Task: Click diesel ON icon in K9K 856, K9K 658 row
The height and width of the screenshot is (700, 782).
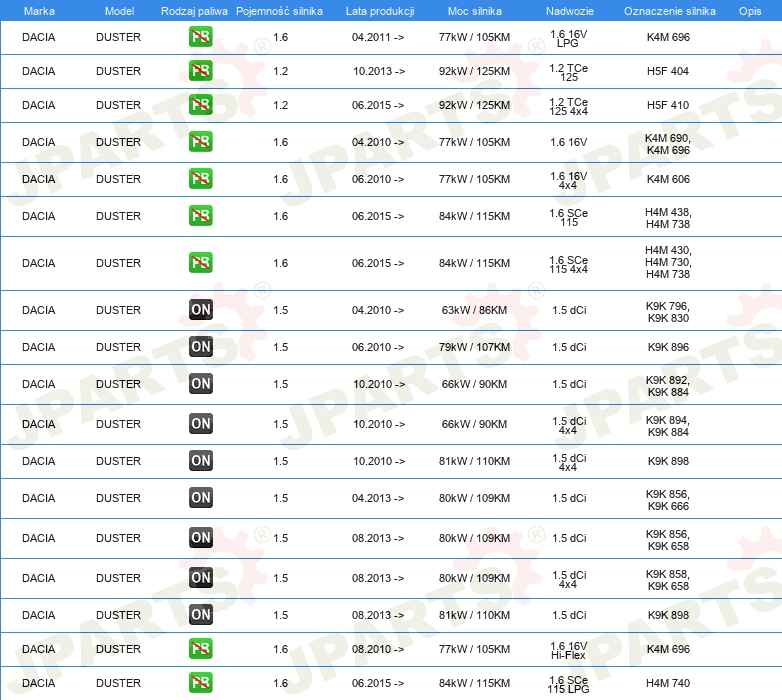Action: 200,537
